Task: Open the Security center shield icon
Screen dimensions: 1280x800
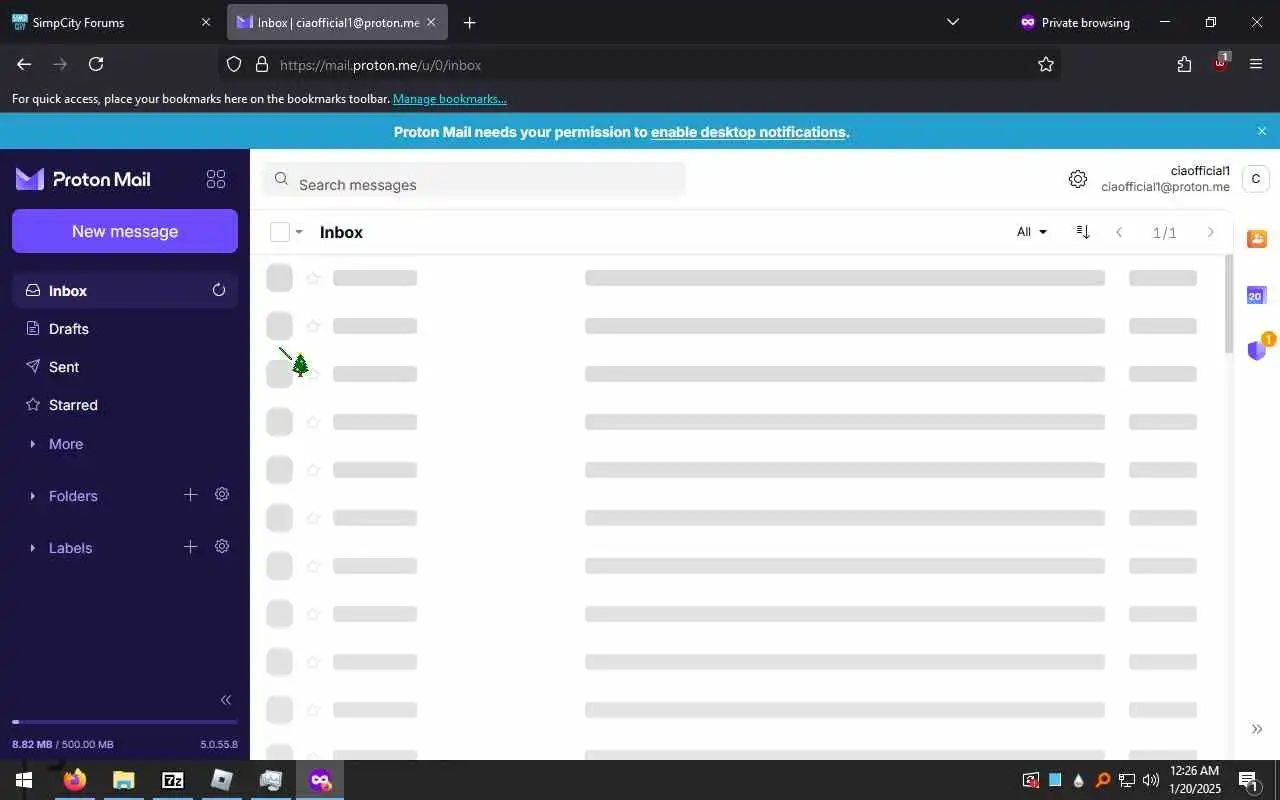Action: (1258, 349)
